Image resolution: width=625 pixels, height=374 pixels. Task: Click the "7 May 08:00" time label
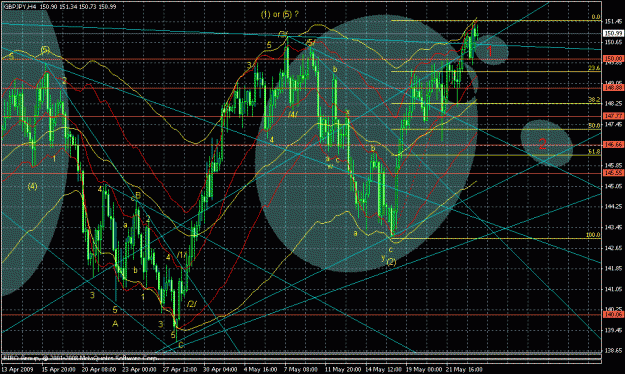[x=301, y=370]
